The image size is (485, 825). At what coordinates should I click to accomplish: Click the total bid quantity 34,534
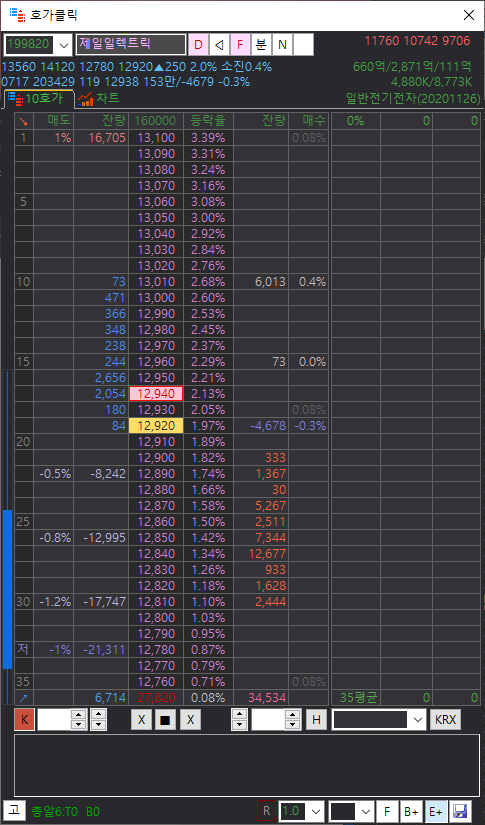pos(267,698)
